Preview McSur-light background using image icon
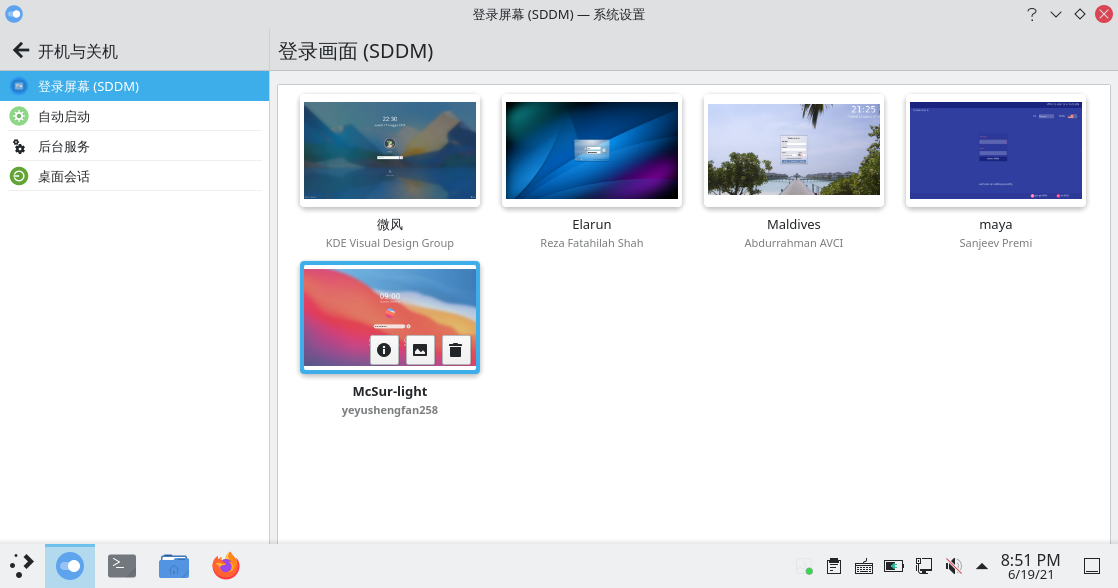Viewport: 1118px width, 588px height. click(419, 350)
